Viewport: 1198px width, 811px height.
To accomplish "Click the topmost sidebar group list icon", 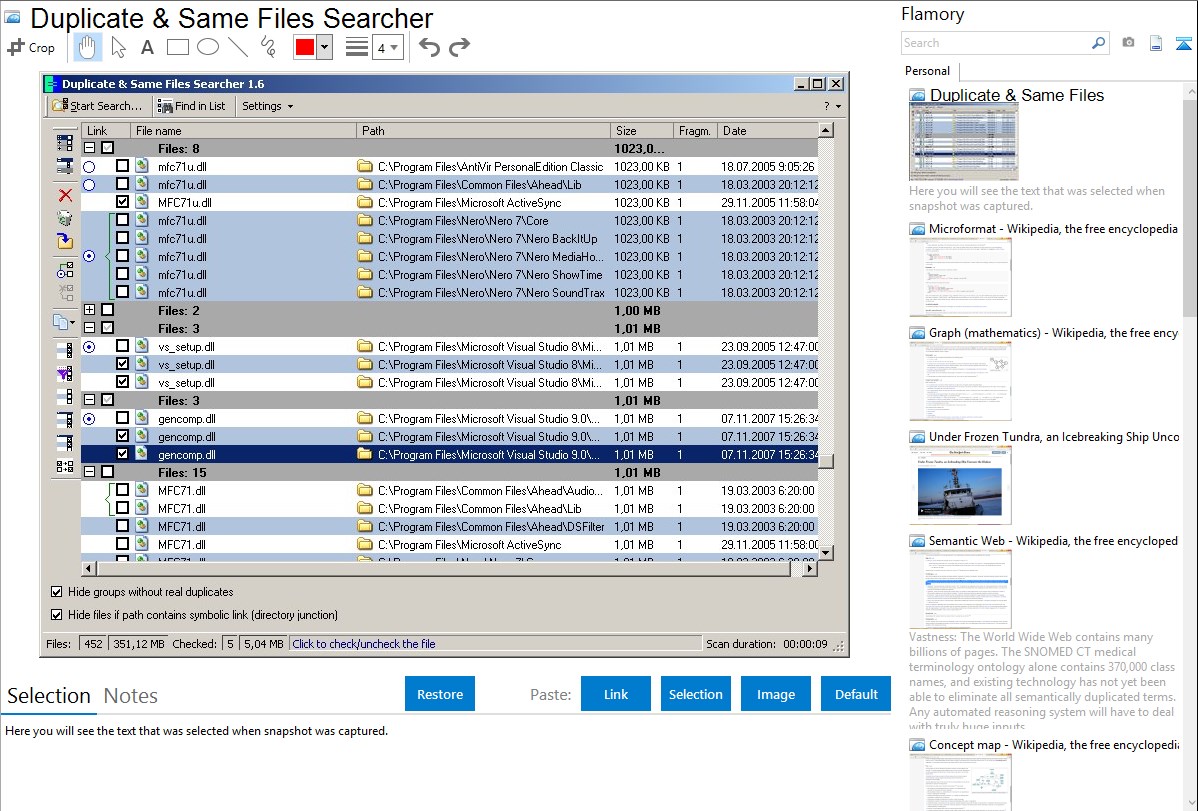I will click(66, 143).
